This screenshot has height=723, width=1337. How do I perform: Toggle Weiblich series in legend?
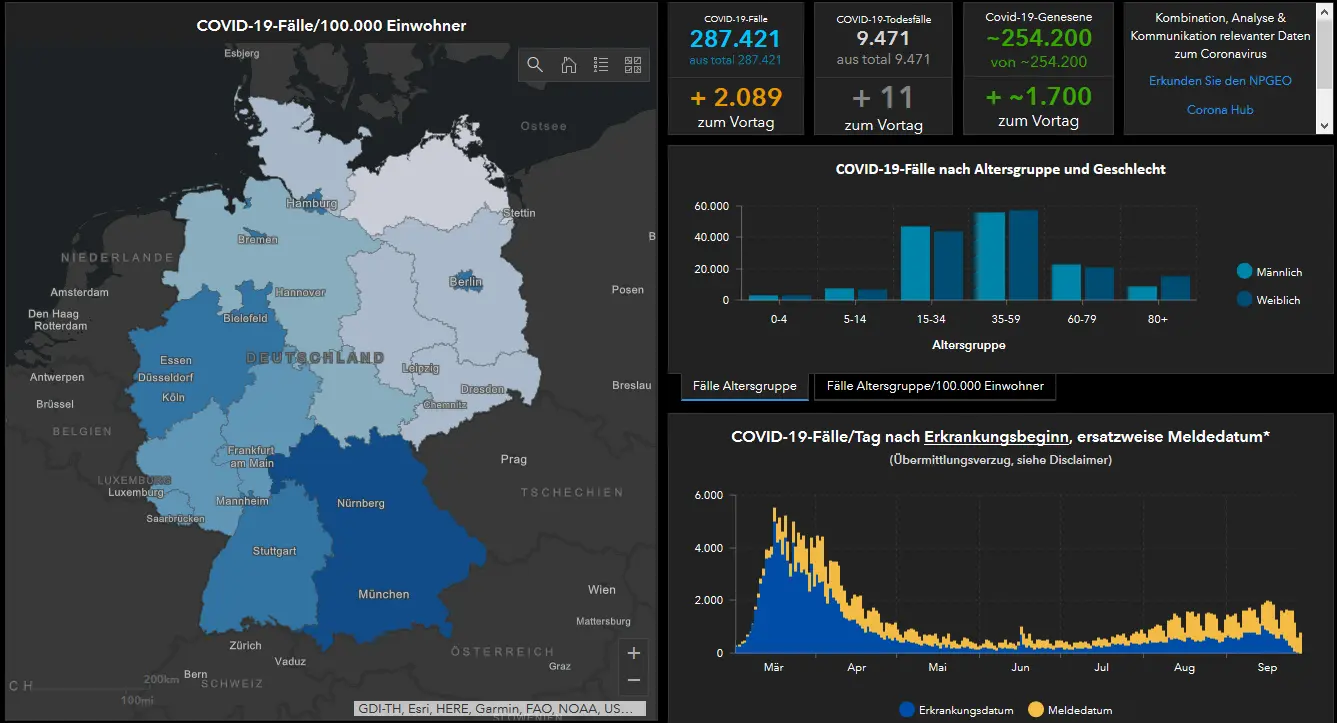tap(1268, 300)
